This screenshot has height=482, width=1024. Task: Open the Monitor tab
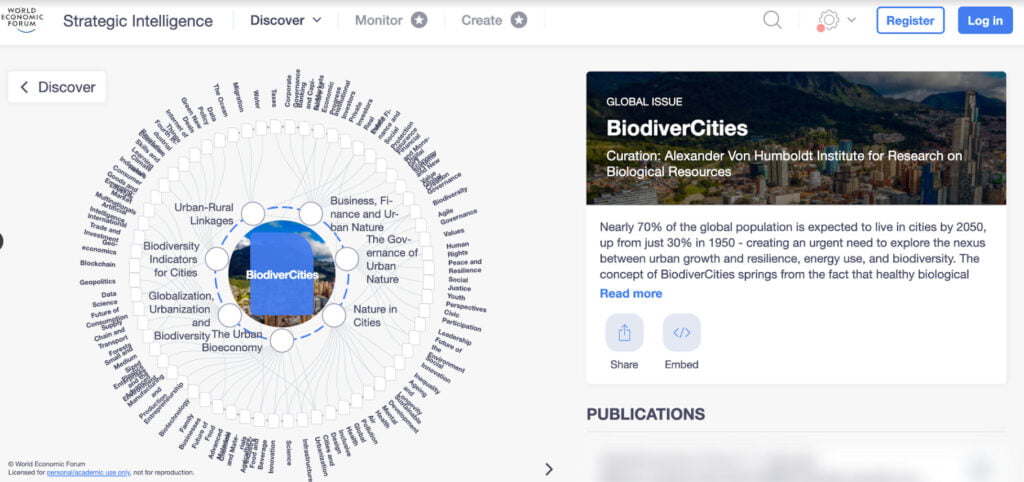click(379, 20)
